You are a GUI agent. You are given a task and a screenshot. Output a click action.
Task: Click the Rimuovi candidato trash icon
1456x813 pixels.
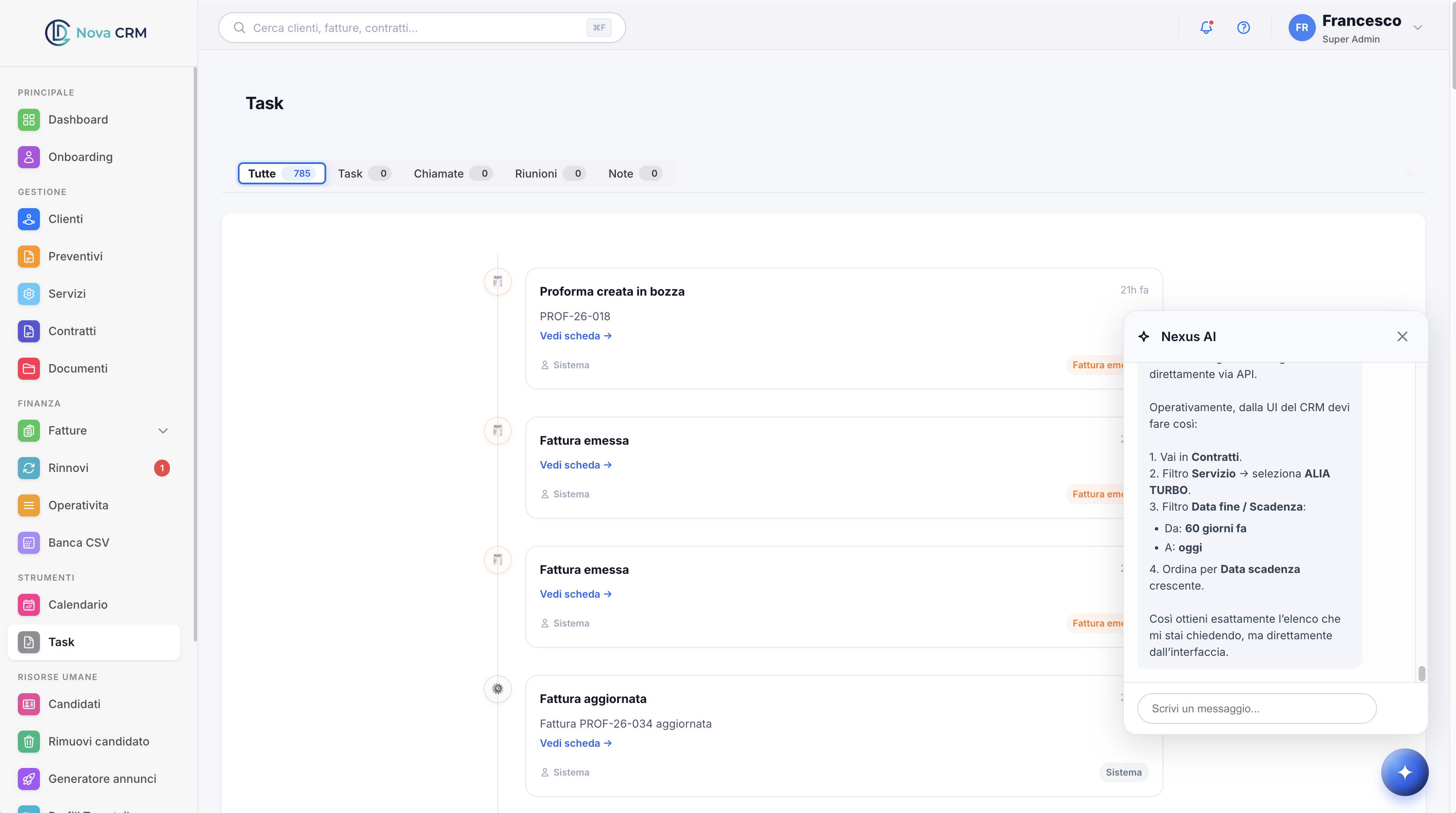click(29, 741)
